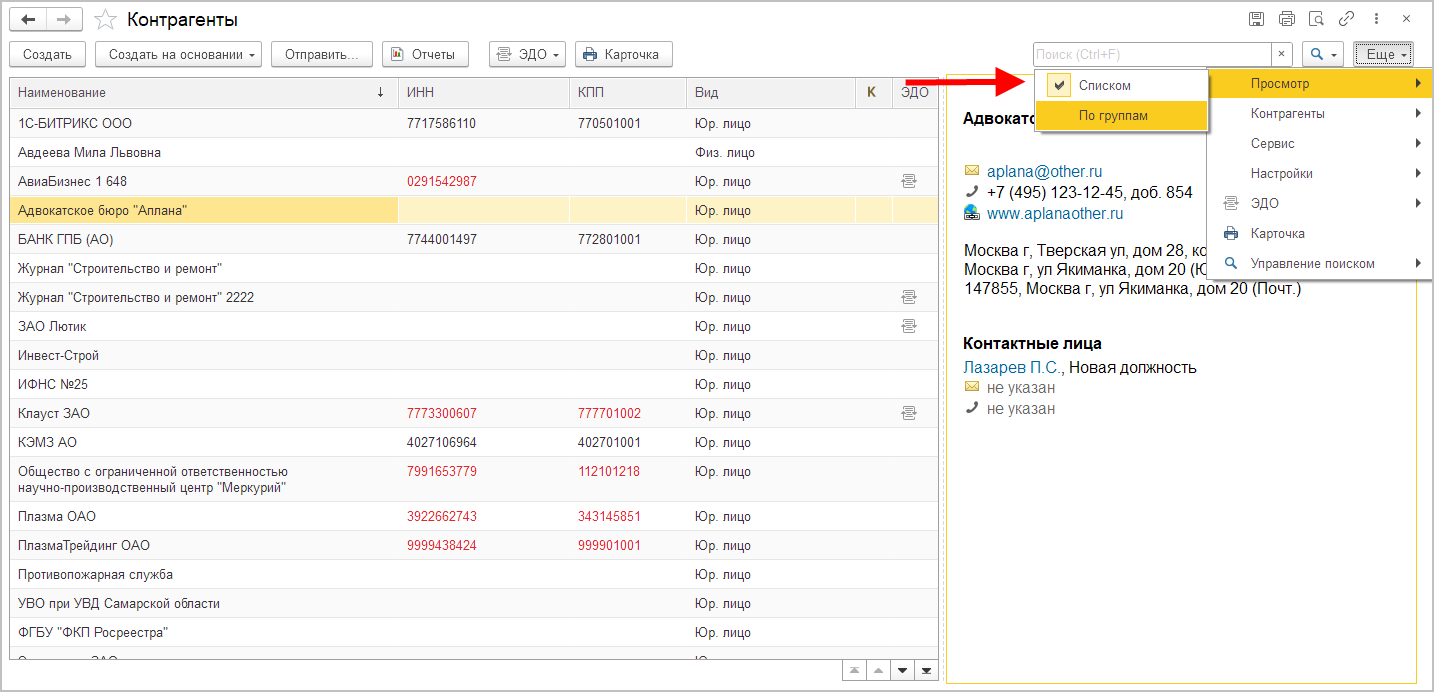Add Контрагенты to favorites with the star
The height and width of the screenshot is (692, 1434).
tap(105, 20)
